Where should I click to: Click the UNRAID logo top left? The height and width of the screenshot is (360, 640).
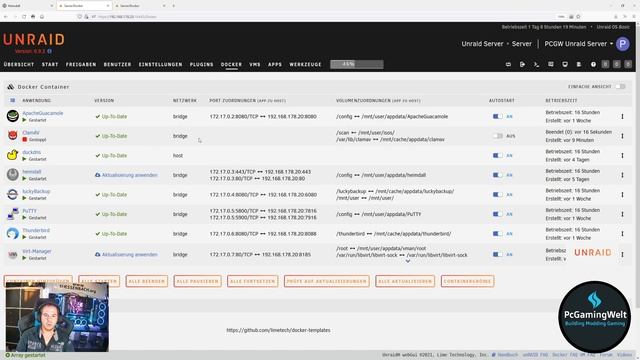pos(34,40)
